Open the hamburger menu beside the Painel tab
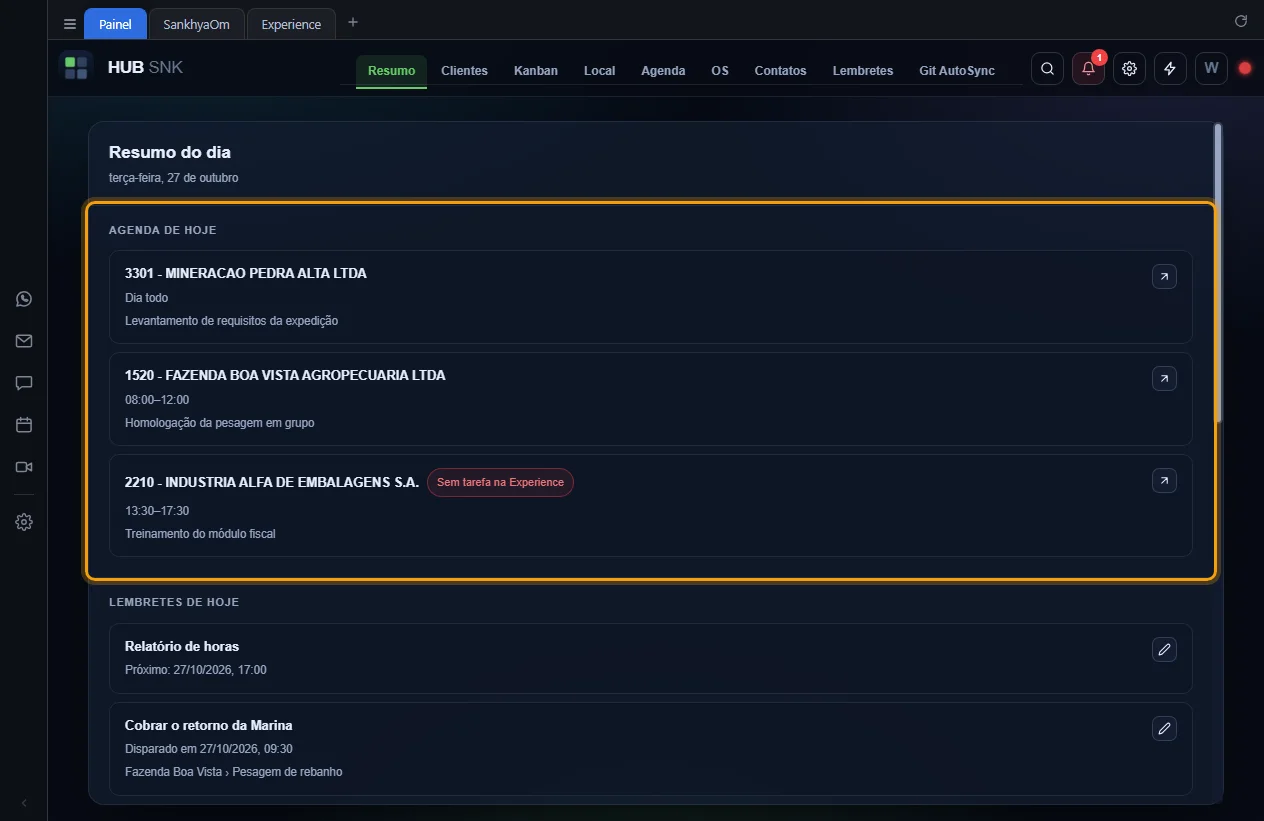Viewport: 1264px width, 821px height. tap(69, 24)
